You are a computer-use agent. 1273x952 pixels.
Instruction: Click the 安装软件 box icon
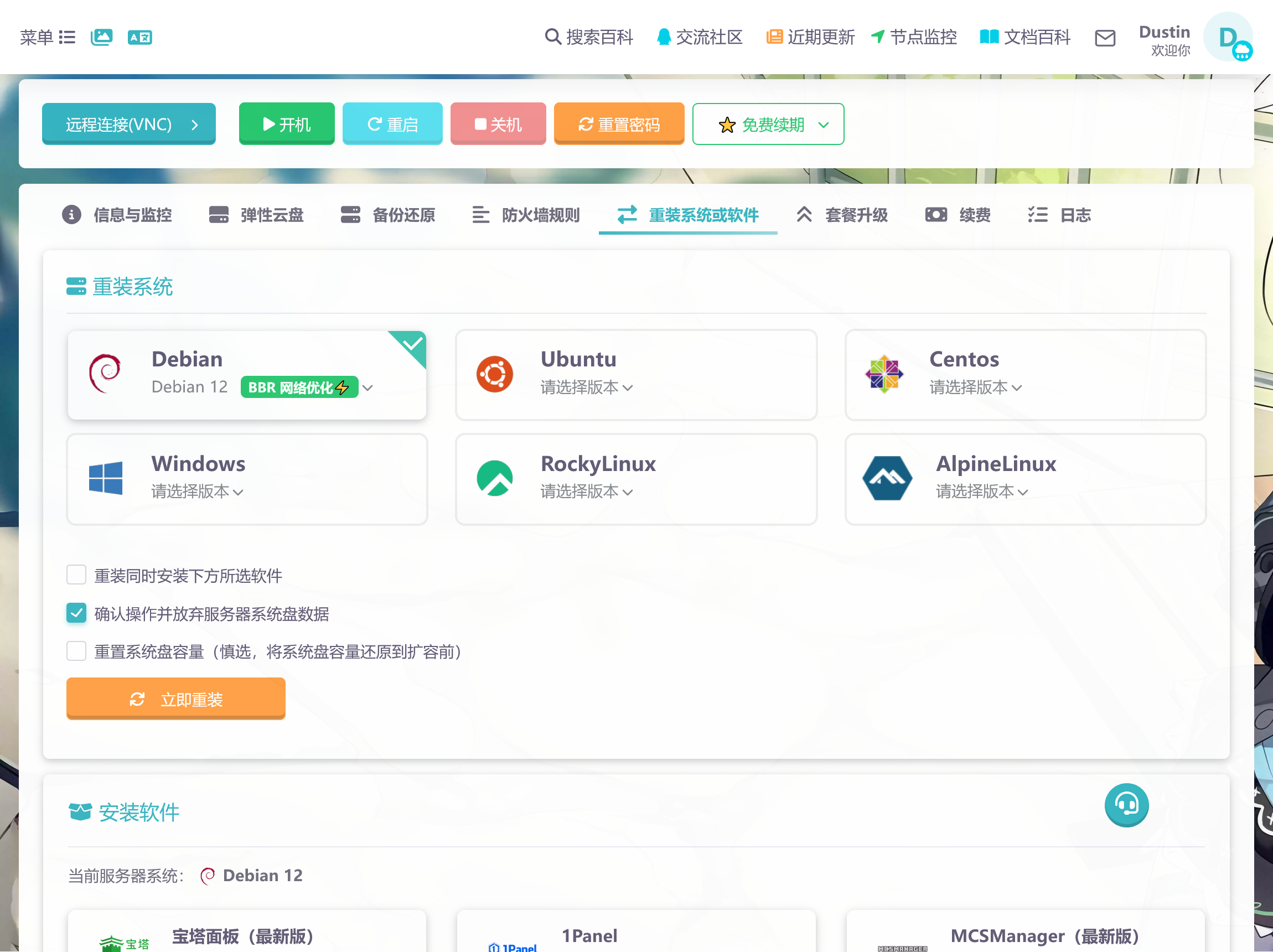[x=80, y=811]
